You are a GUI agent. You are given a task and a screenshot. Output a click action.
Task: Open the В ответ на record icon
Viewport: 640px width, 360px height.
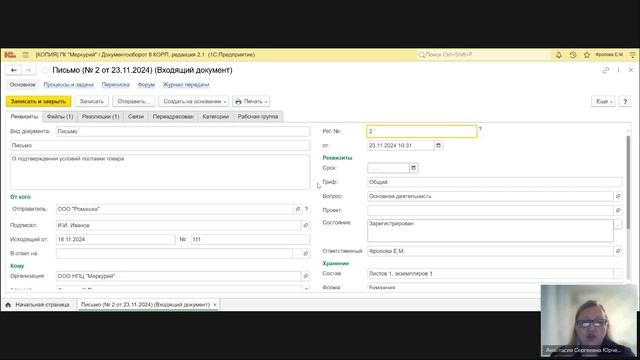pyautogui.click(x=305, y=253)
